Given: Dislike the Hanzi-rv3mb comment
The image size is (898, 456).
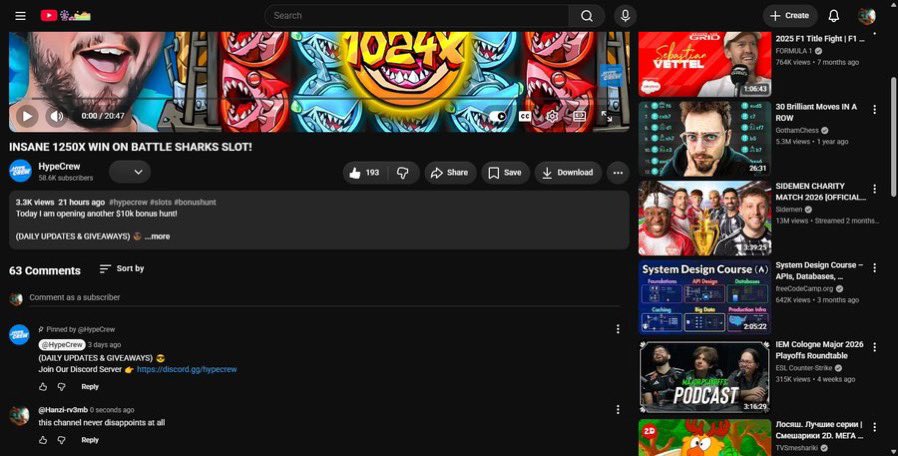Looking at the screenshot, I should click(x=61, y=440).
